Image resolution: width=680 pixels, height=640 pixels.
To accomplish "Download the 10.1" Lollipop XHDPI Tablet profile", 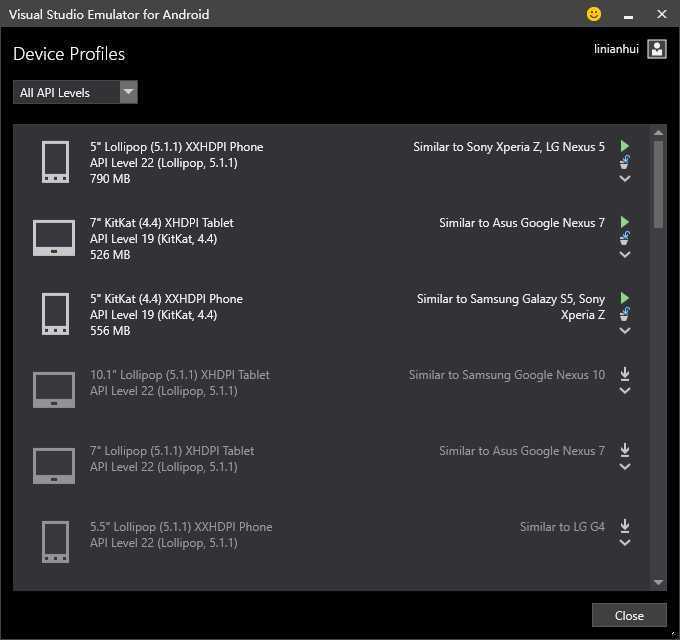I will [625, 374].
